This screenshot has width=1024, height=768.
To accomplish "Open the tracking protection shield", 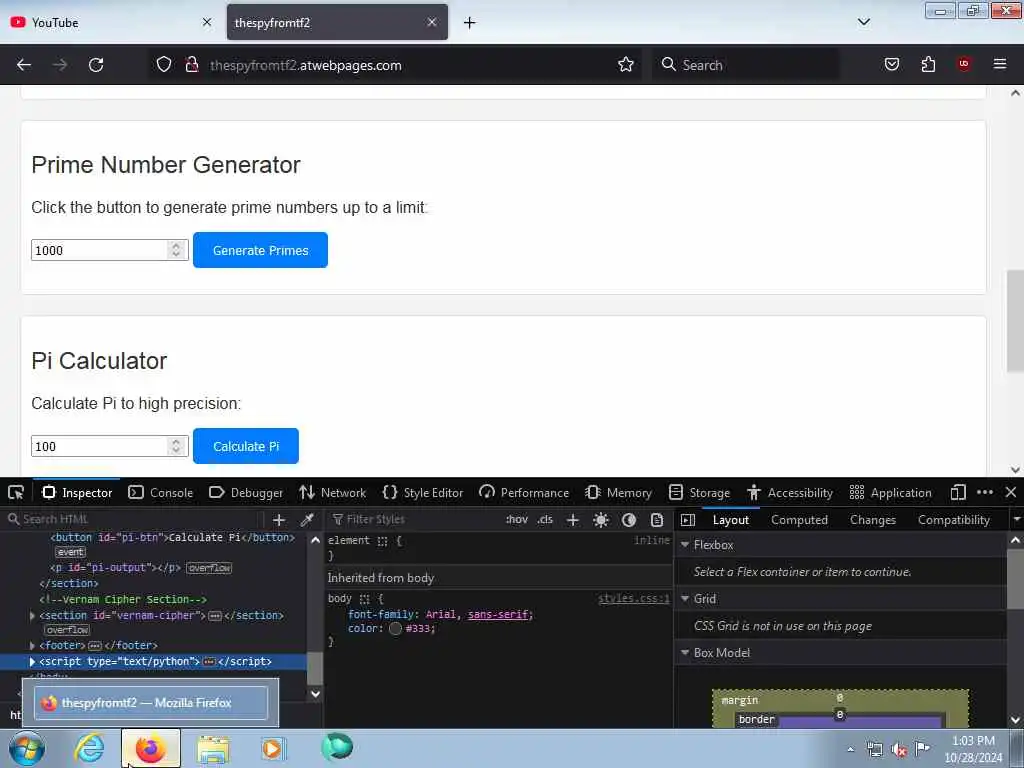I will [164, 65].
